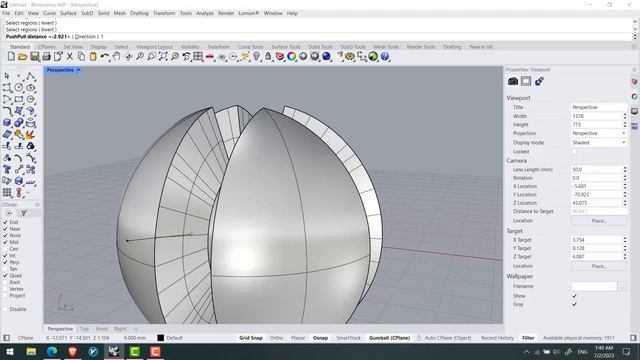640x360 pixels.
Task: Open Microsoft Edge from the taskbar
Action: [52, 352]
